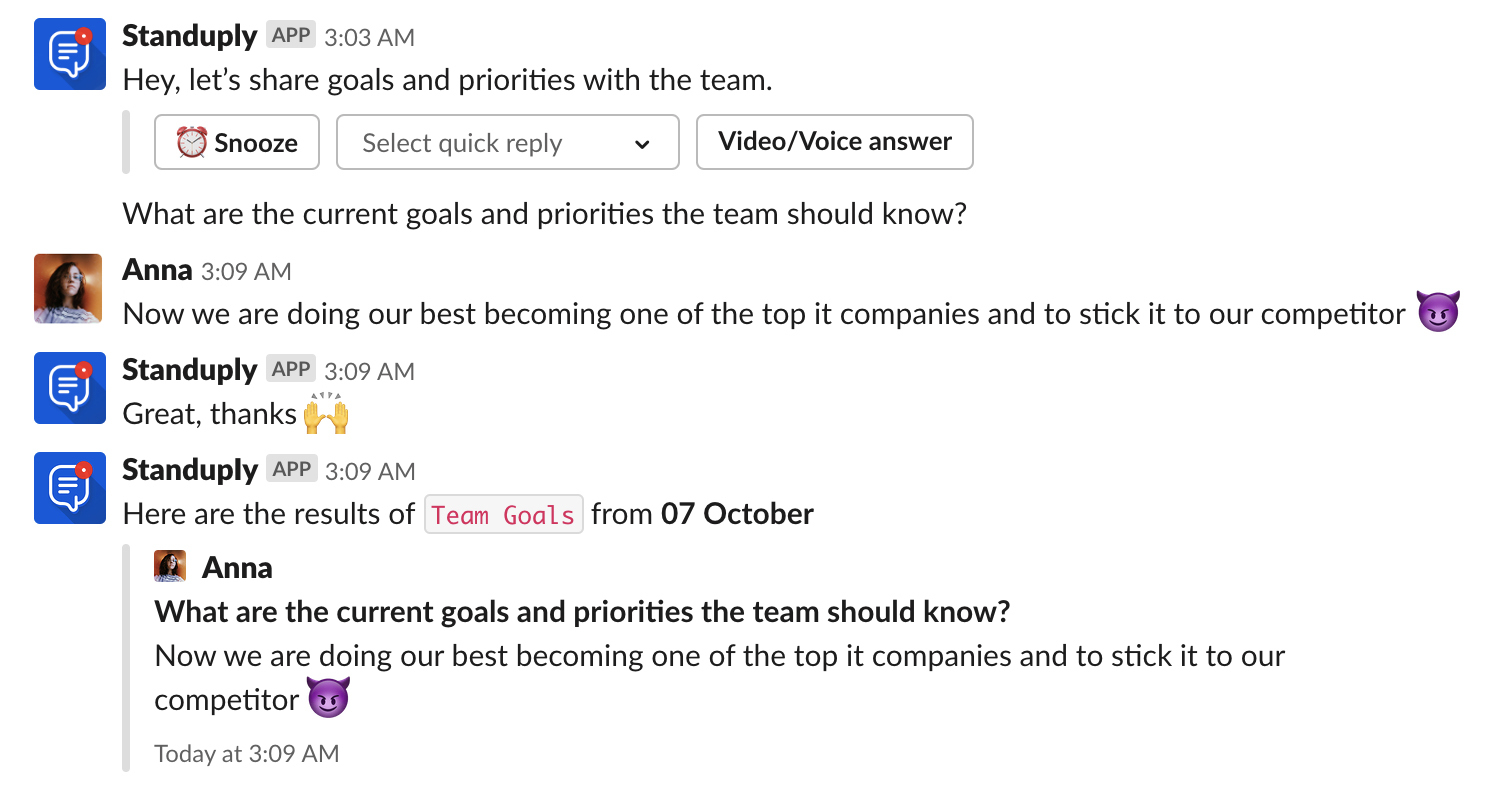Click Standuply avatar beside "Great, thanks" message
This screenshot has width=1496, height=796.
[69, 387]
